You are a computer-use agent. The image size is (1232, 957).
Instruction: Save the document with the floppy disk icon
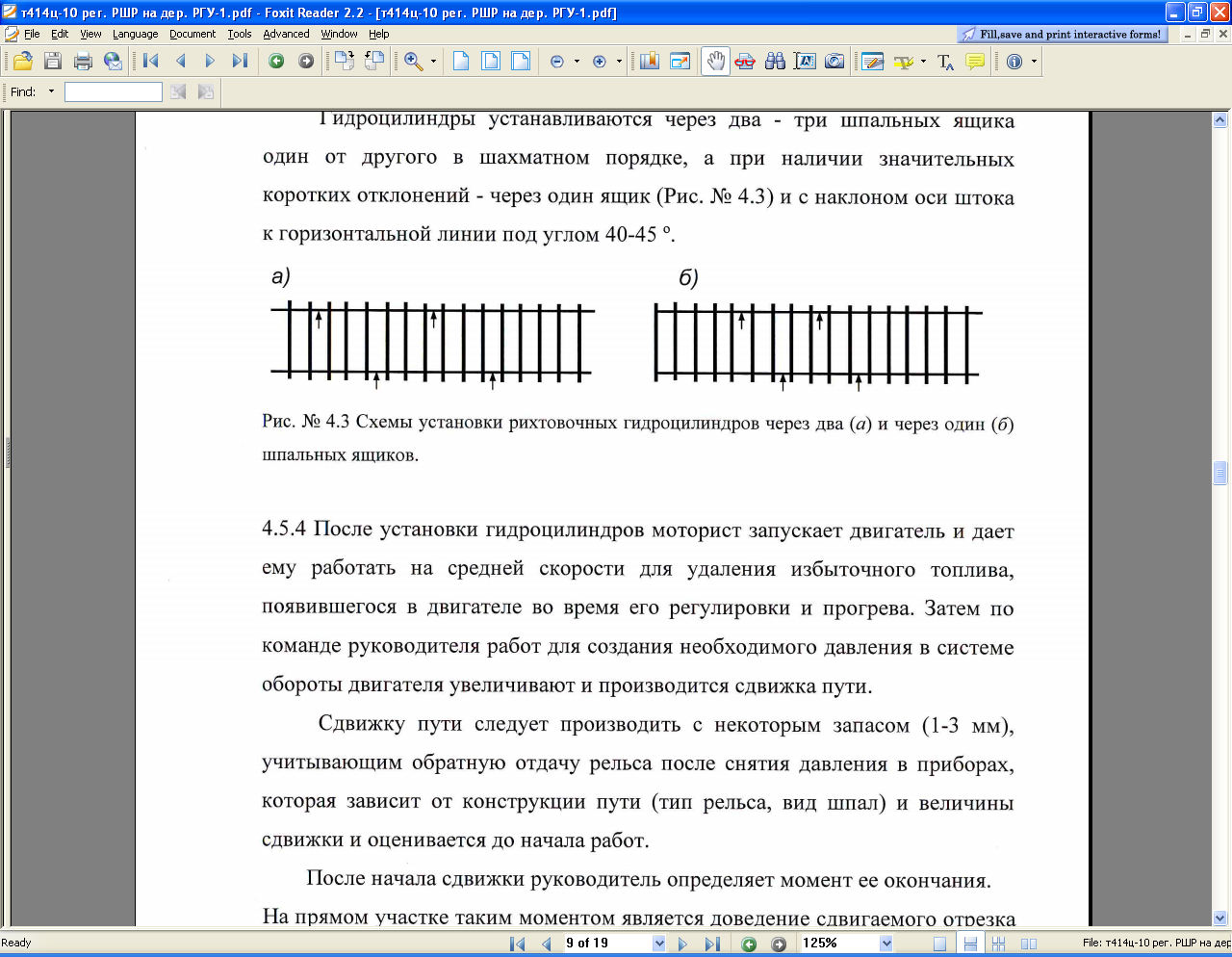(53, 62)
